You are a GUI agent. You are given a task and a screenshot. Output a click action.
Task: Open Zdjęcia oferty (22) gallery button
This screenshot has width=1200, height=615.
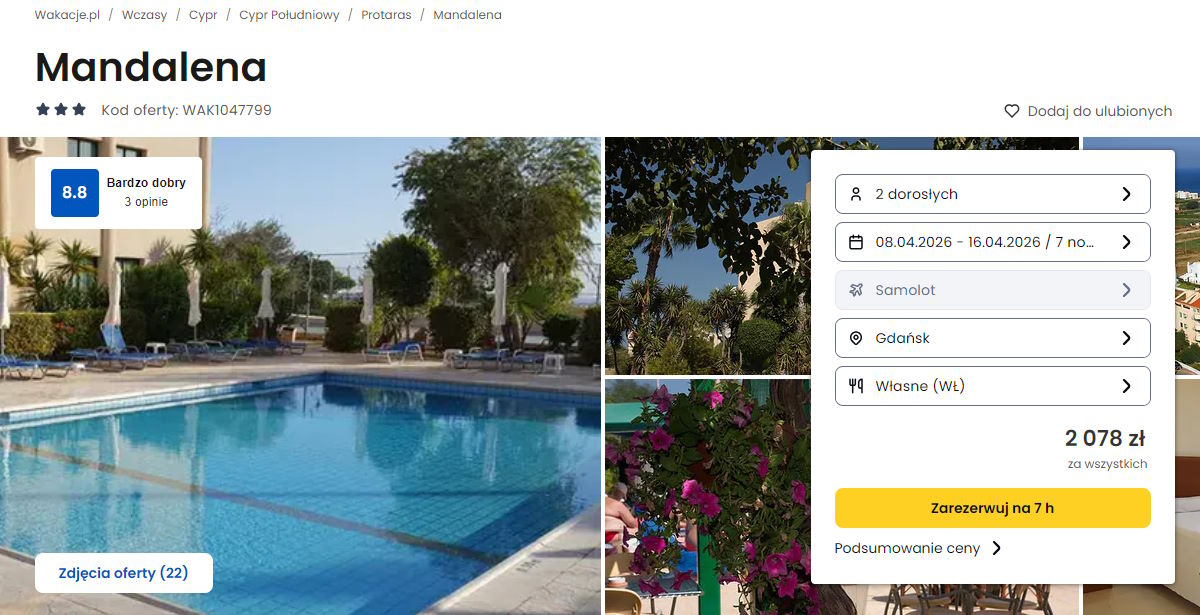click(124, 573)
